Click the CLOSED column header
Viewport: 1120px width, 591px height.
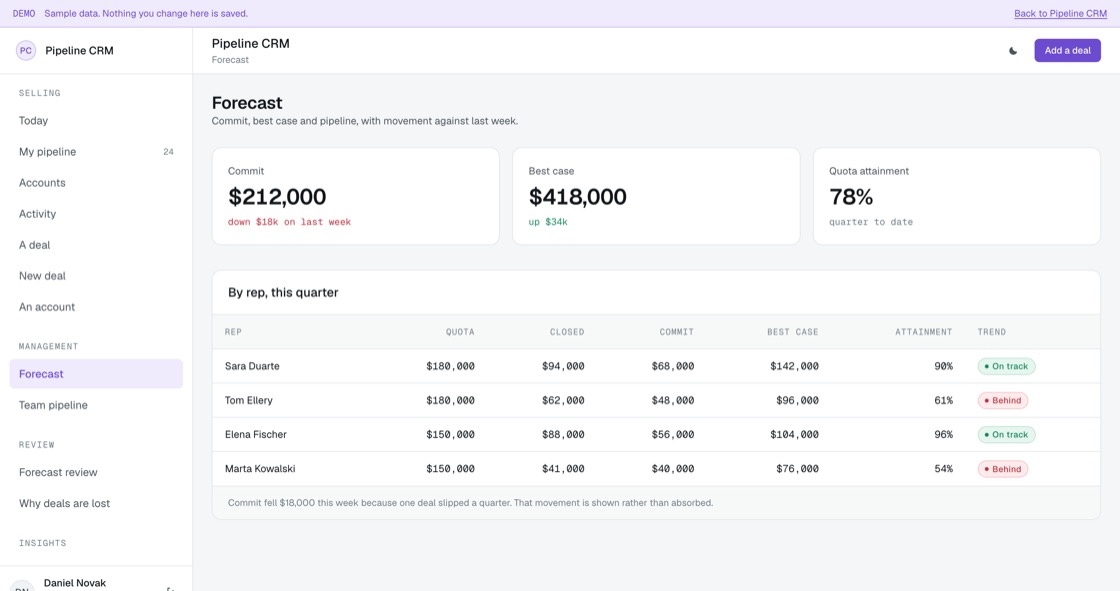pos(567,332)
